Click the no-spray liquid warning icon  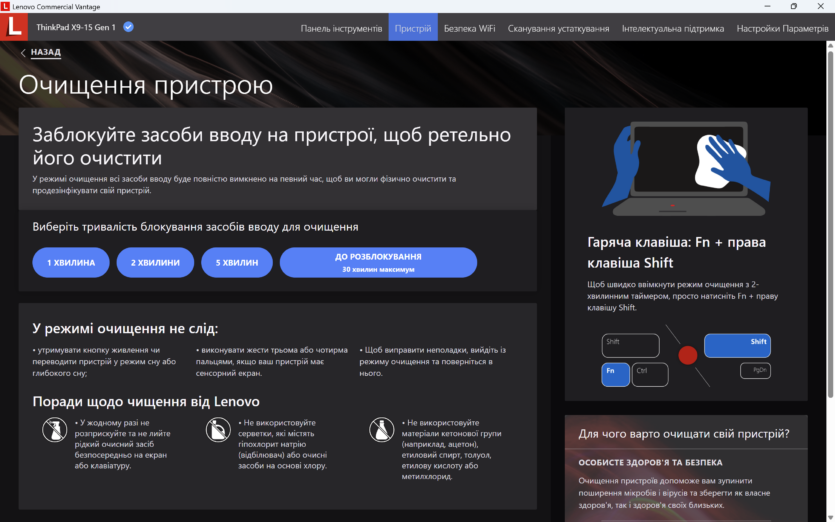click(x=54, y=429)
